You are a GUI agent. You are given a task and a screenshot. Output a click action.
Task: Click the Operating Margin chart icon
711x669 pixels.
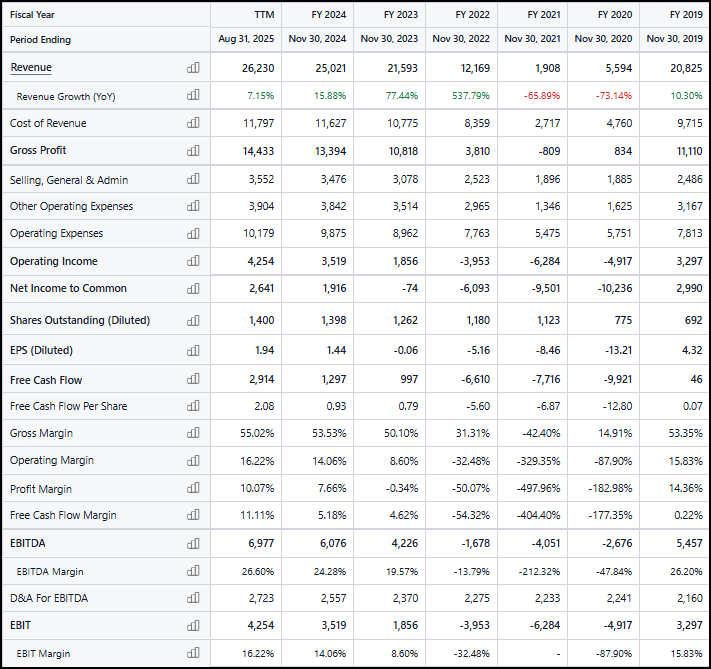point(193,461)
